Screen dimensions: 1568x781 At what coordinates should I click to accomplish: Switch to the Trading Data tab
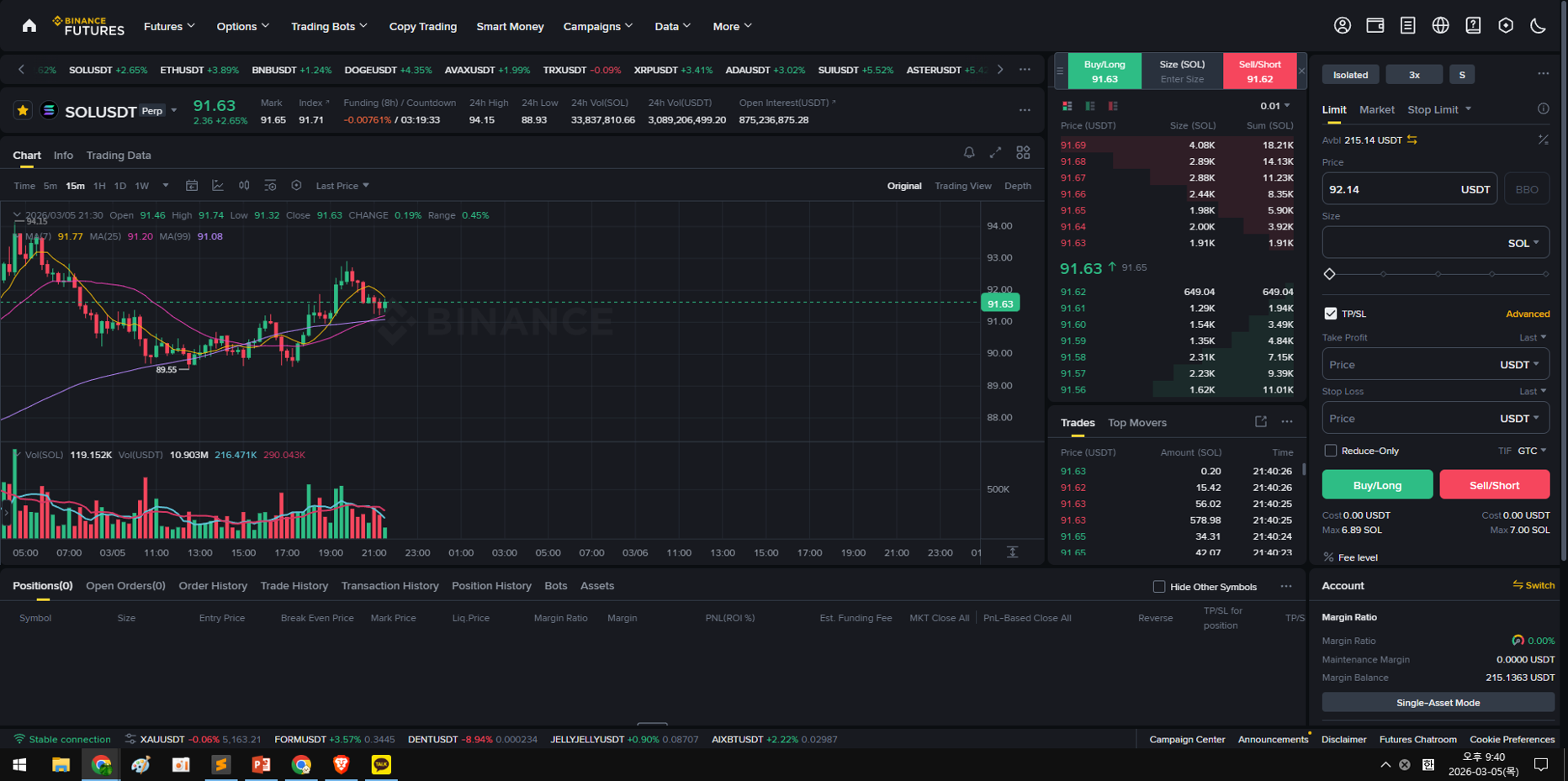pos(119,155)
